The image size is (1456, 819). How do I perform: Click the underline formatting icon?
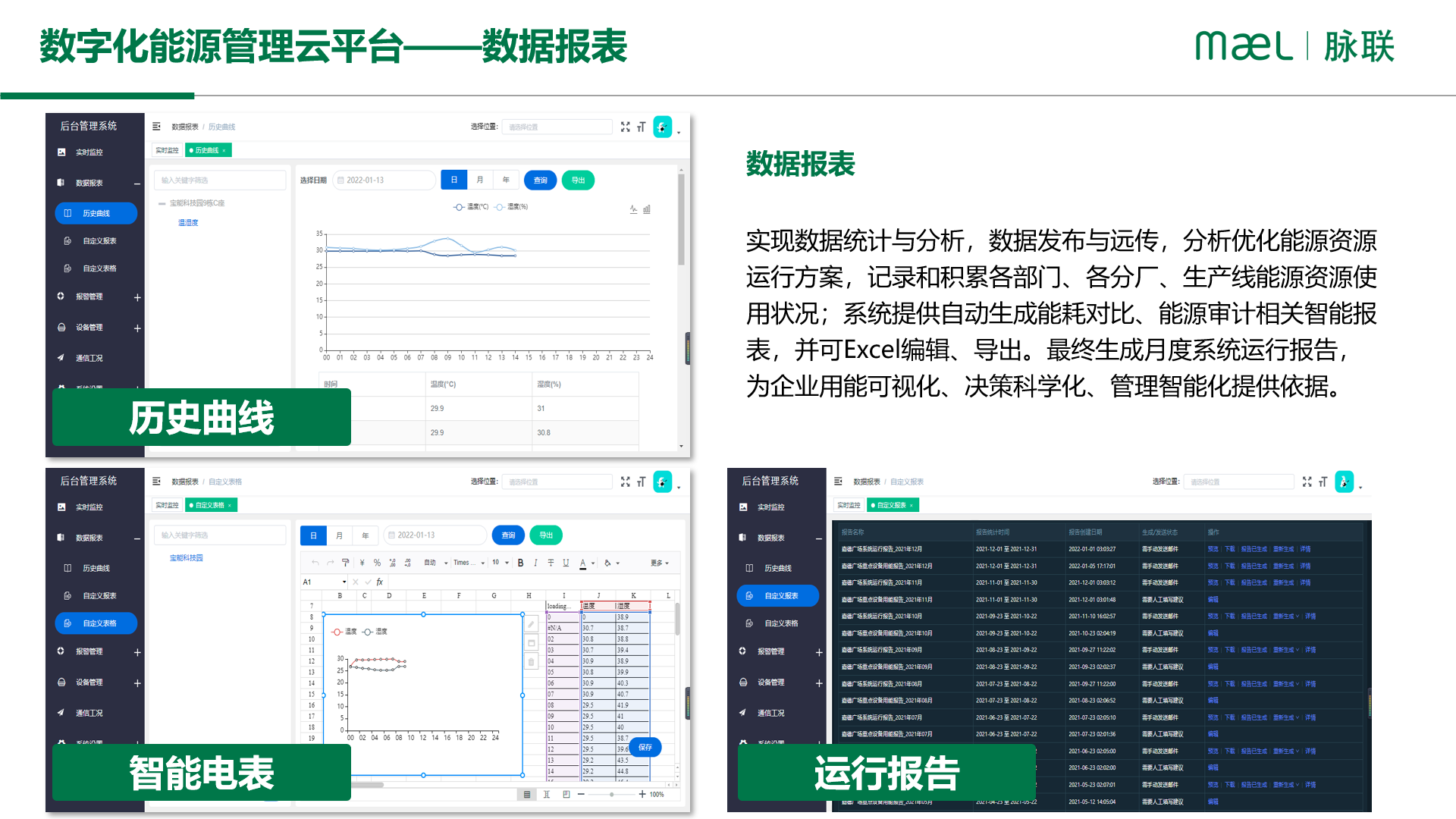coord(566,563)
